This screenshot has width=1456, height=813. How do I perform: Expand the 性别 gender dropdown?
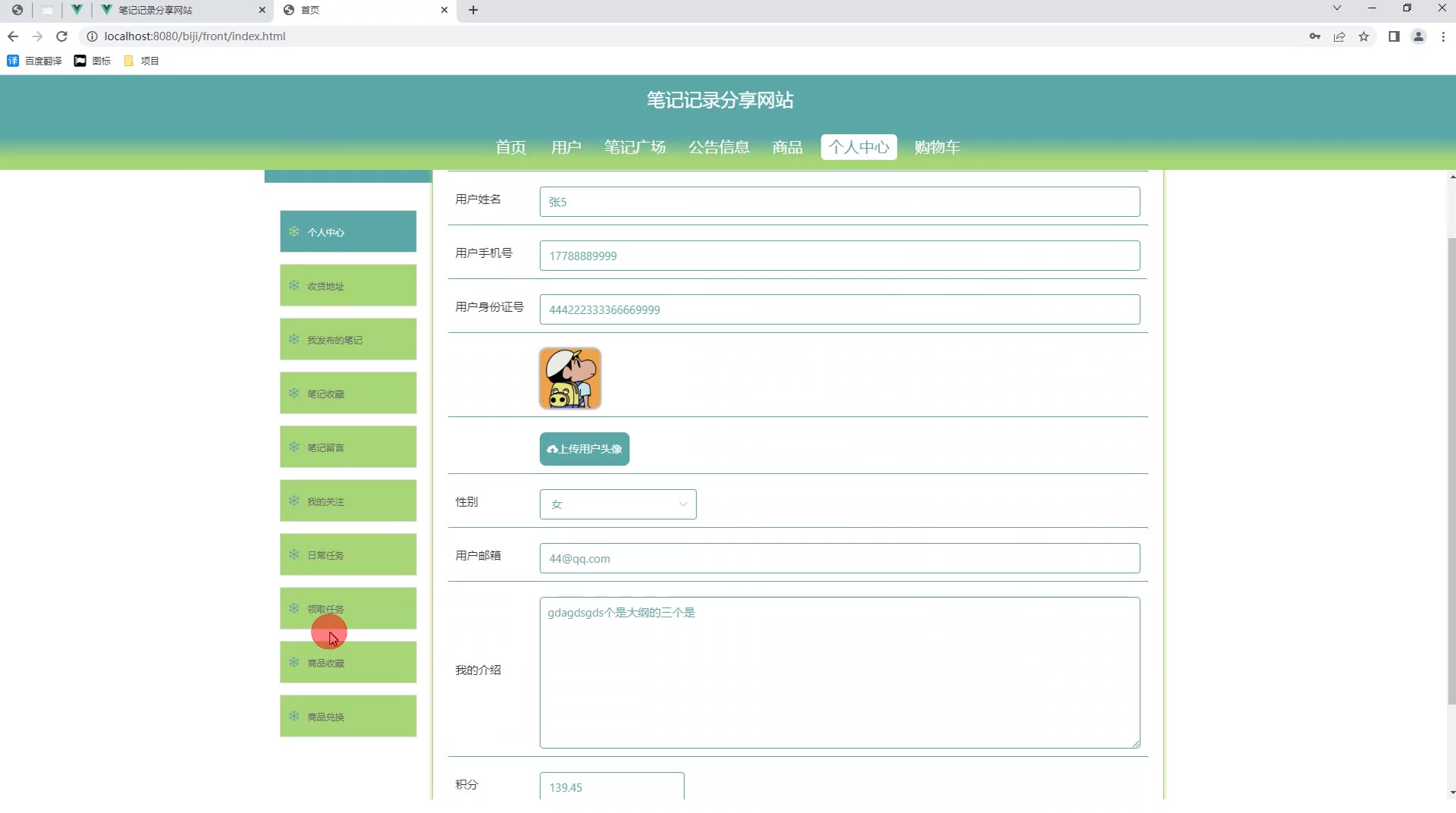click(617, 504)
